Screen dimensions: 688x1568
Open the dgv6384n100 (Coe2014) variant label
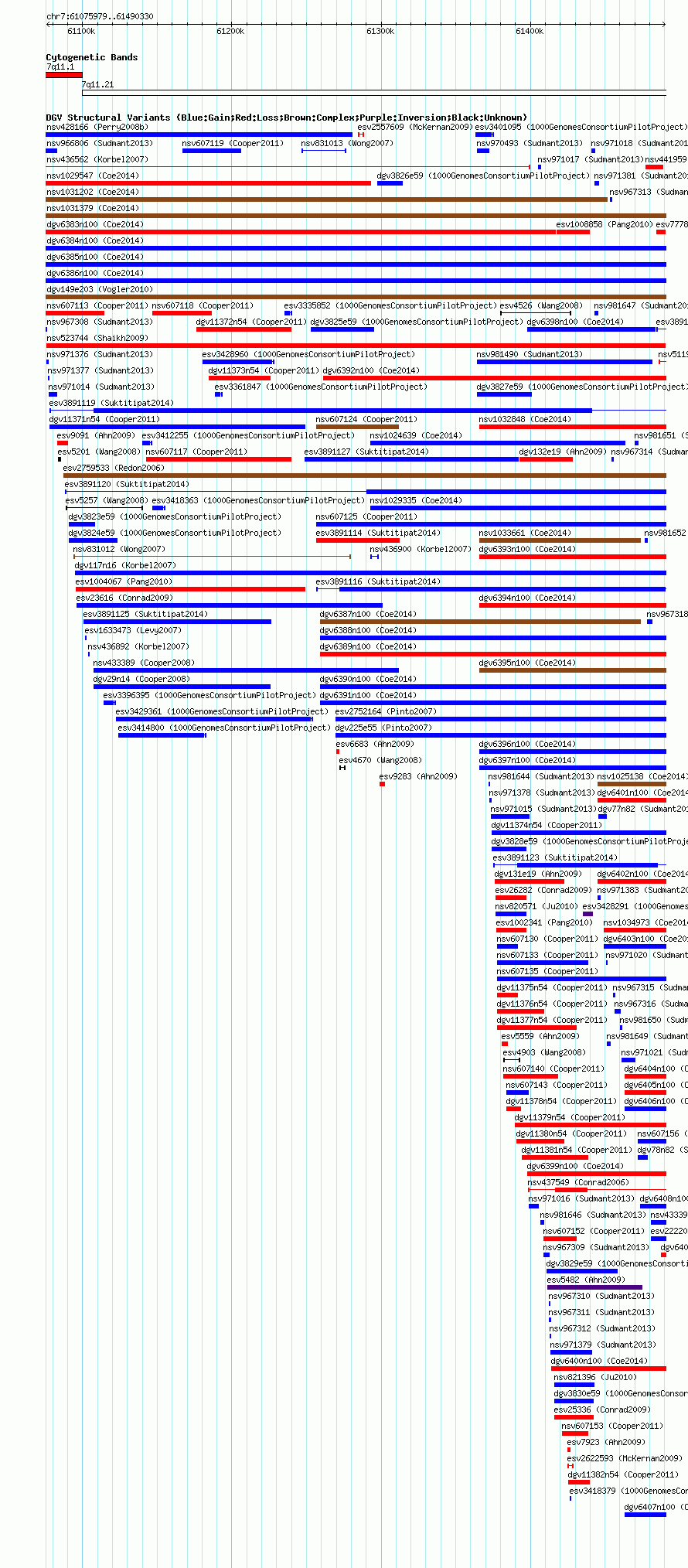click(x=95, y=240)
